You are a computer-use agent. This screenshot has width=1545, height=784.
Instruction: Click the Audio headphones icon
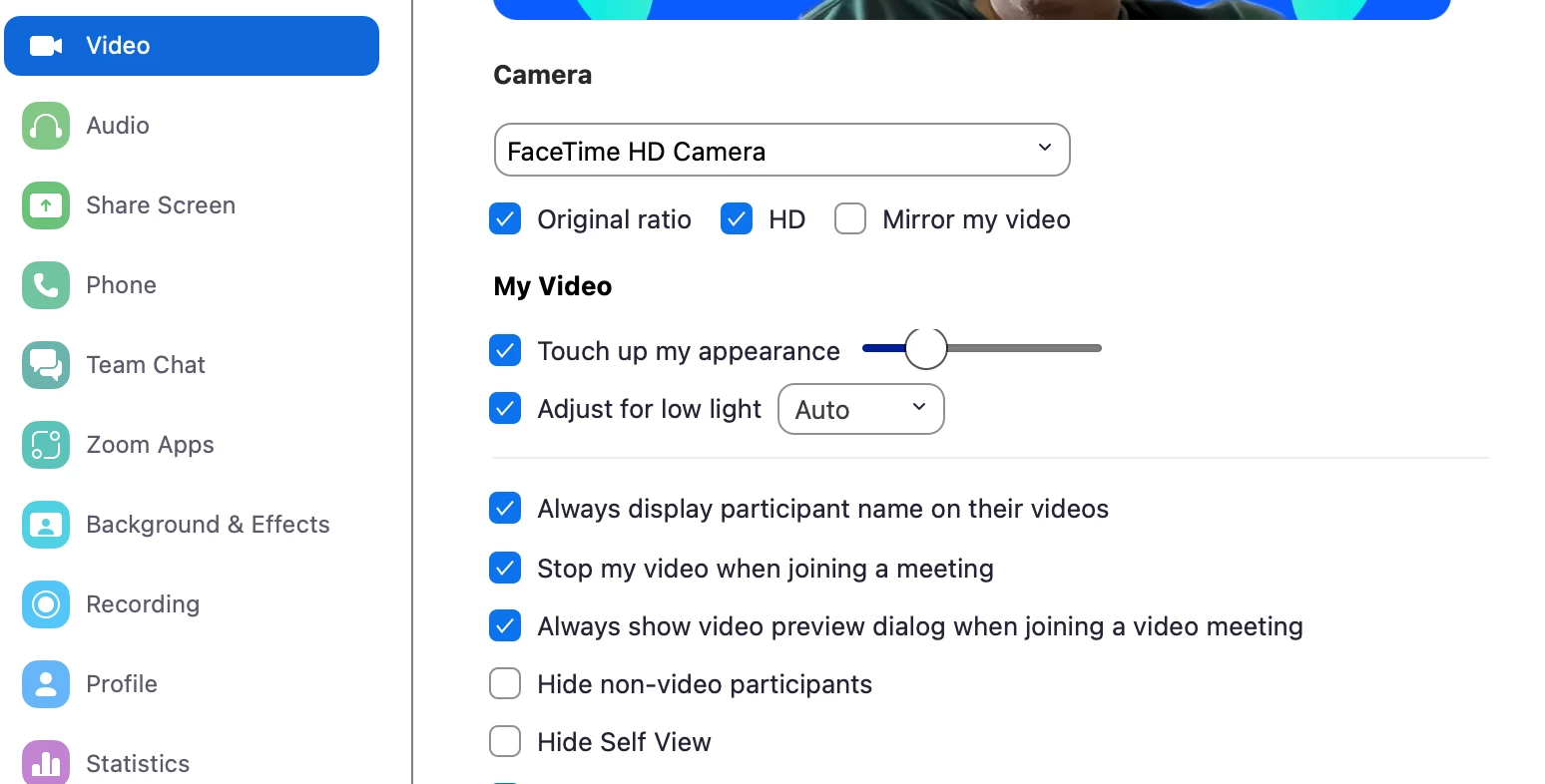pos(46,126)
